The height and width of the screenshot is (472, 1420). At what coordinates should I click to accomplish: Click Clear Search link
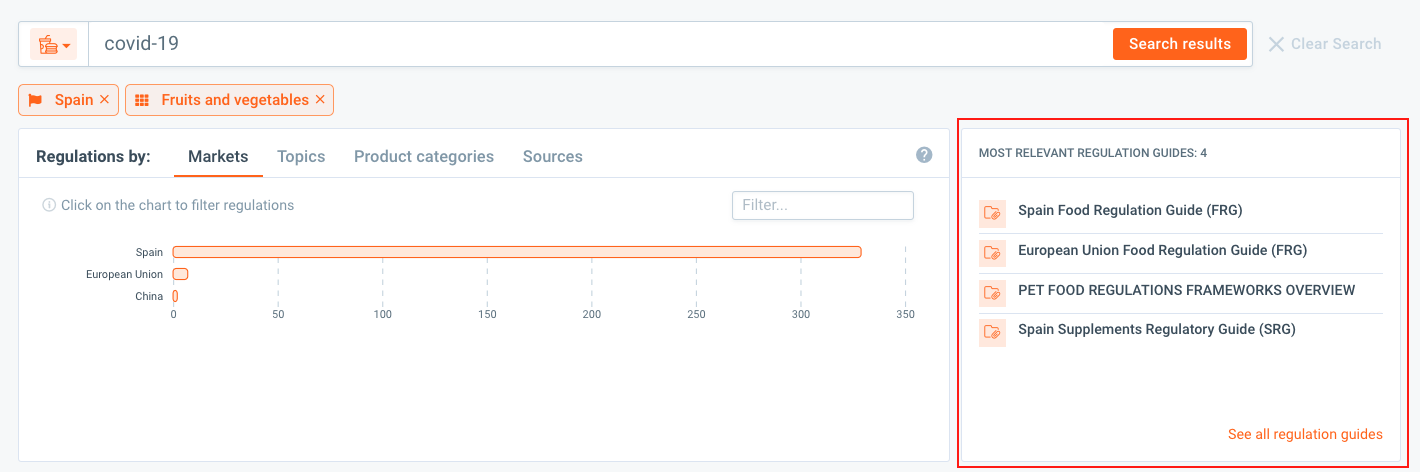coord(1325,44)
